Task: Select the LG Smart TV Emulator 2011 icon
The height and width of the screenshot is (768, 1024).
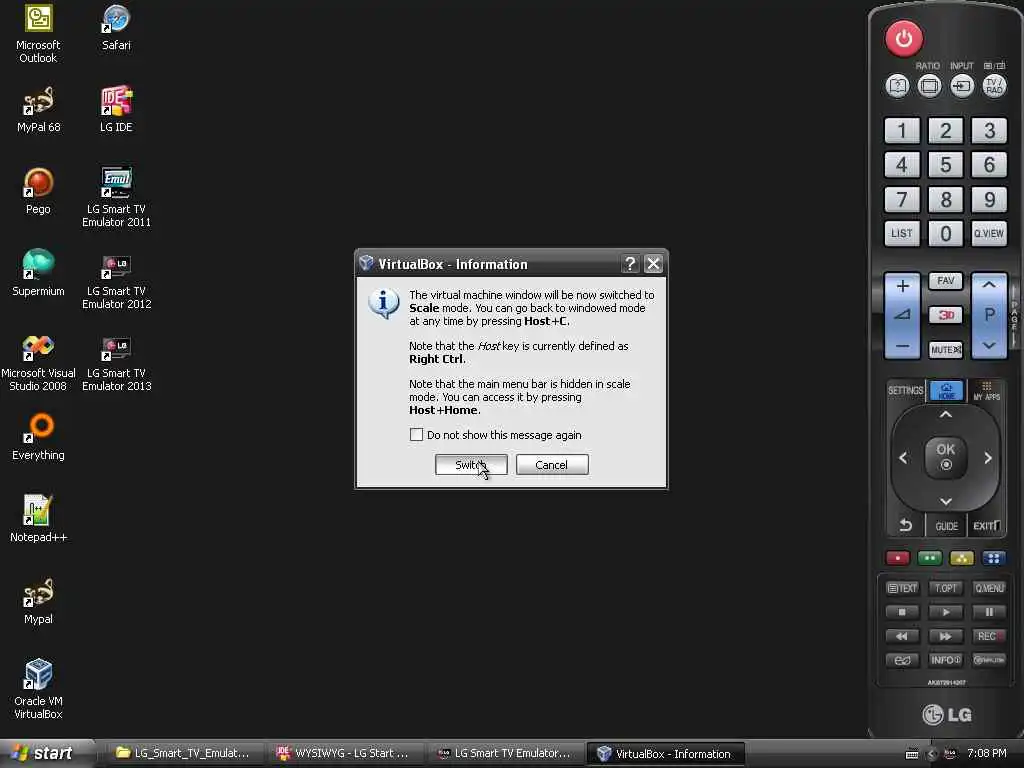Action: point(116,197)
